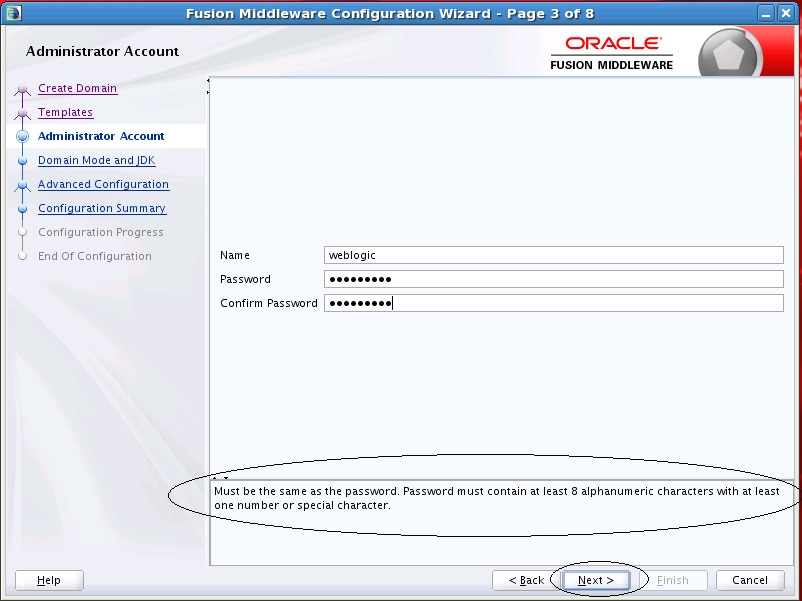Click the sidebar splitter collapse arrows

coord(208,86)
